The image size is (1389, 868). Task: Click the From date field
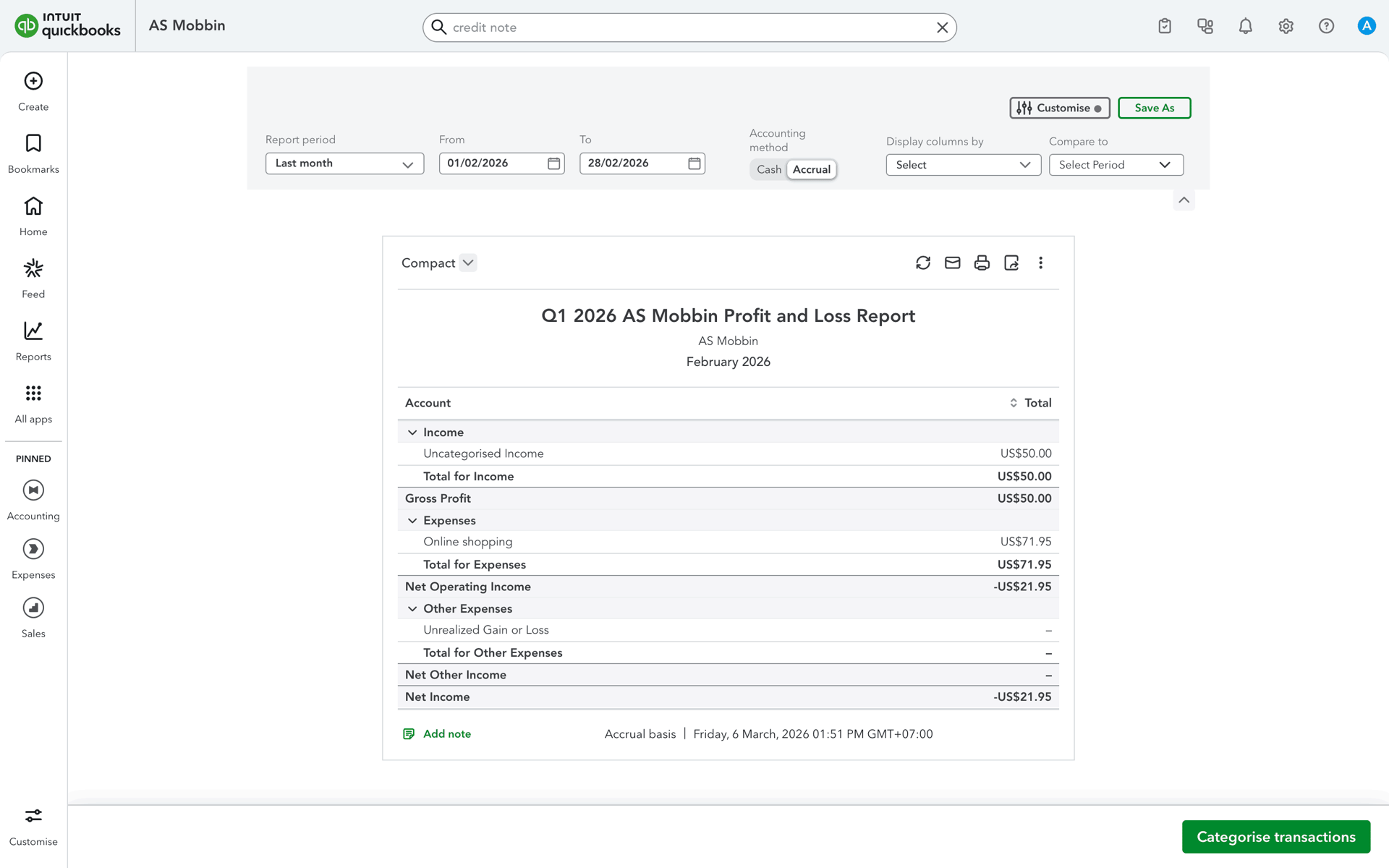coord(501,163)
